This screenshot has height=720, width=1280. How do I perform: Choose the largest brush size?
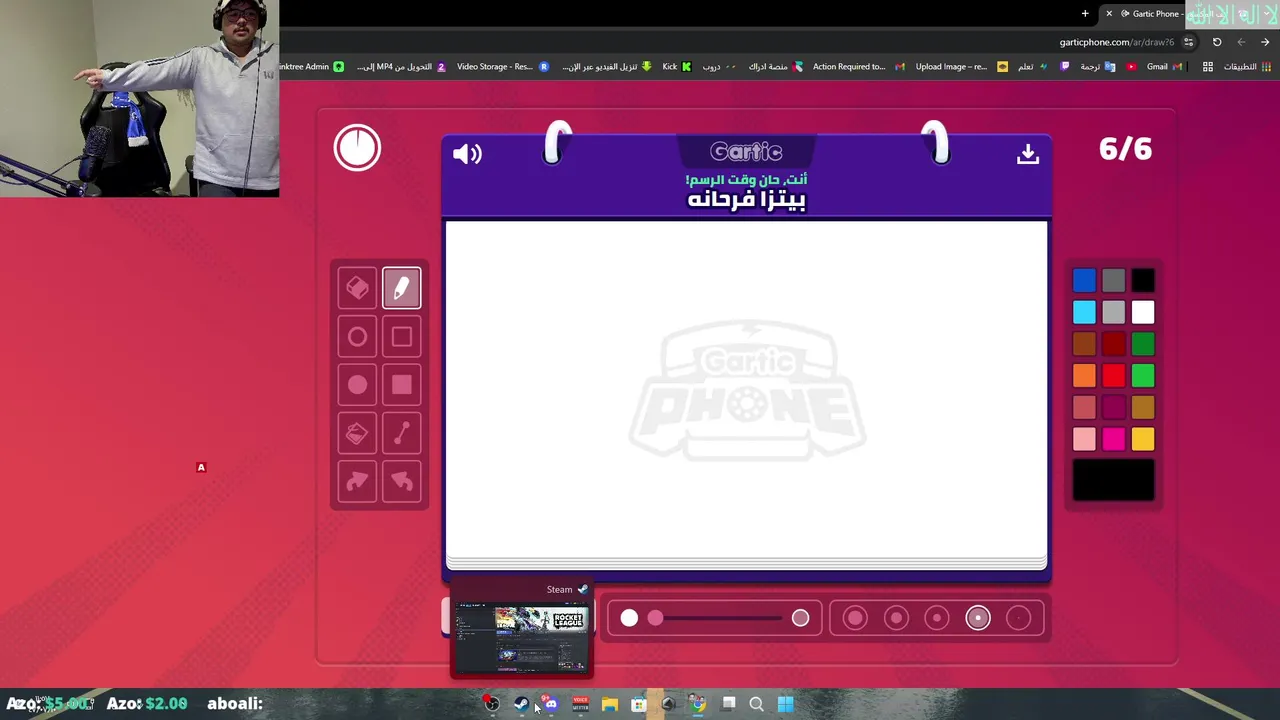pos(855,618)
